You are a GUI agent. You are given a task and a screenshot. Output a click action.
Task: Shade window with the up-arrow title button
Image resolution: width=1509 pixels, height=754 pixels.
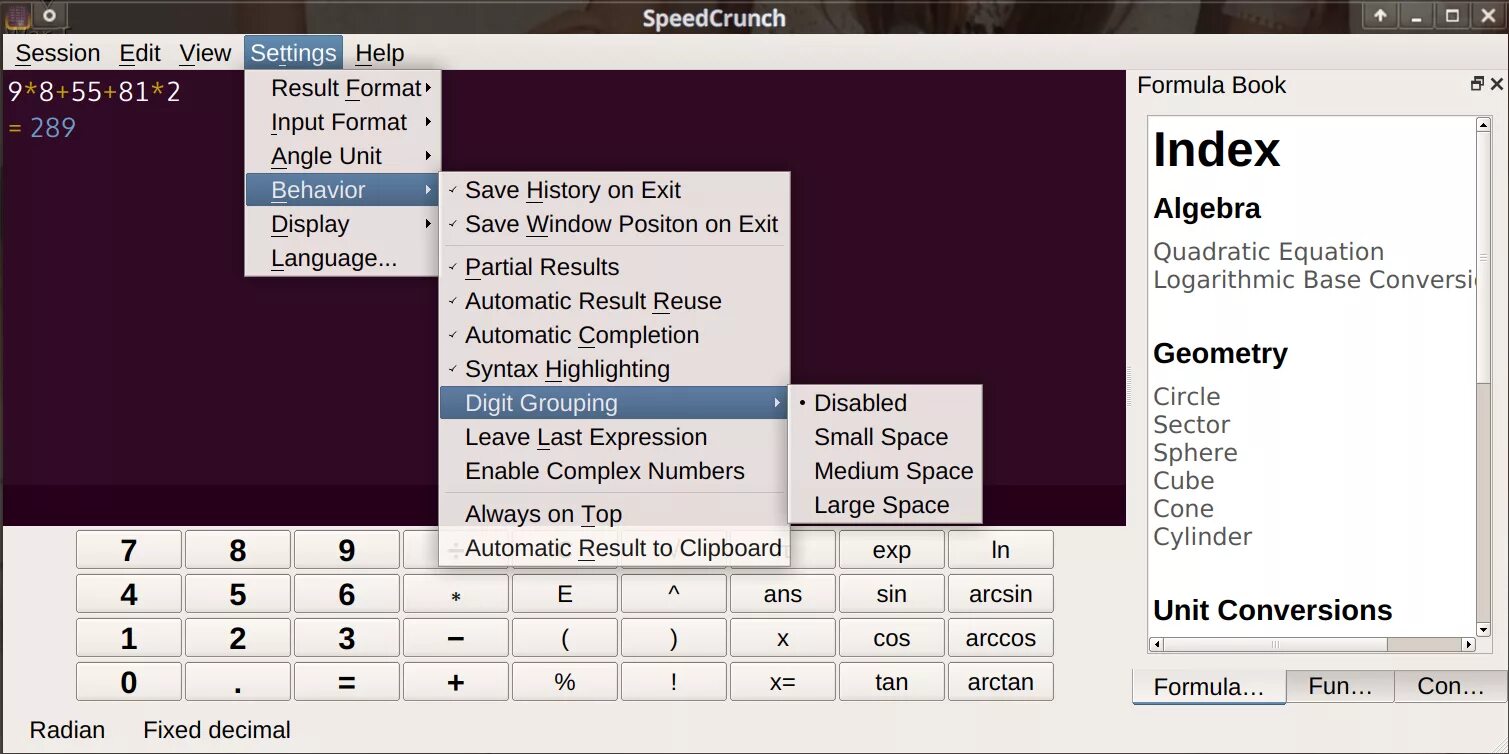[1380, 15]
